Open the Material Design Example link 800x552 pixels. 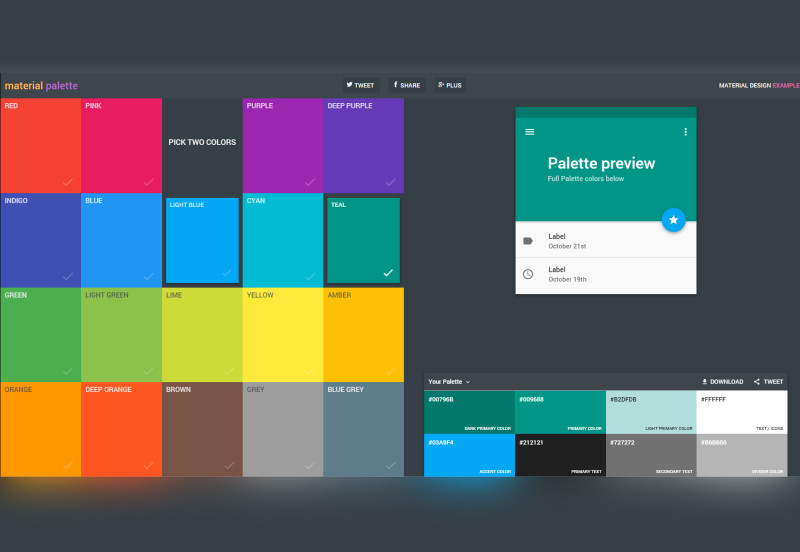[x=758, y=86]
